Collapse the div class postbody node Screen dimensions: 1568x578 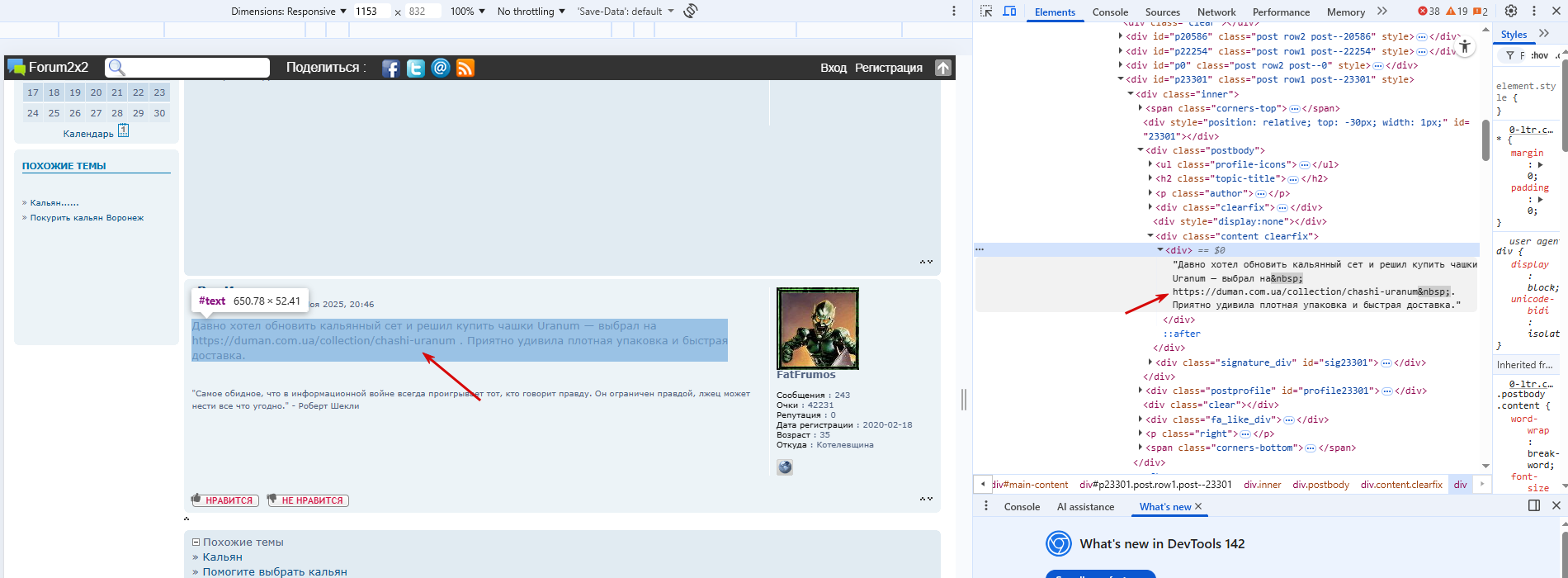click(1141, 150)
